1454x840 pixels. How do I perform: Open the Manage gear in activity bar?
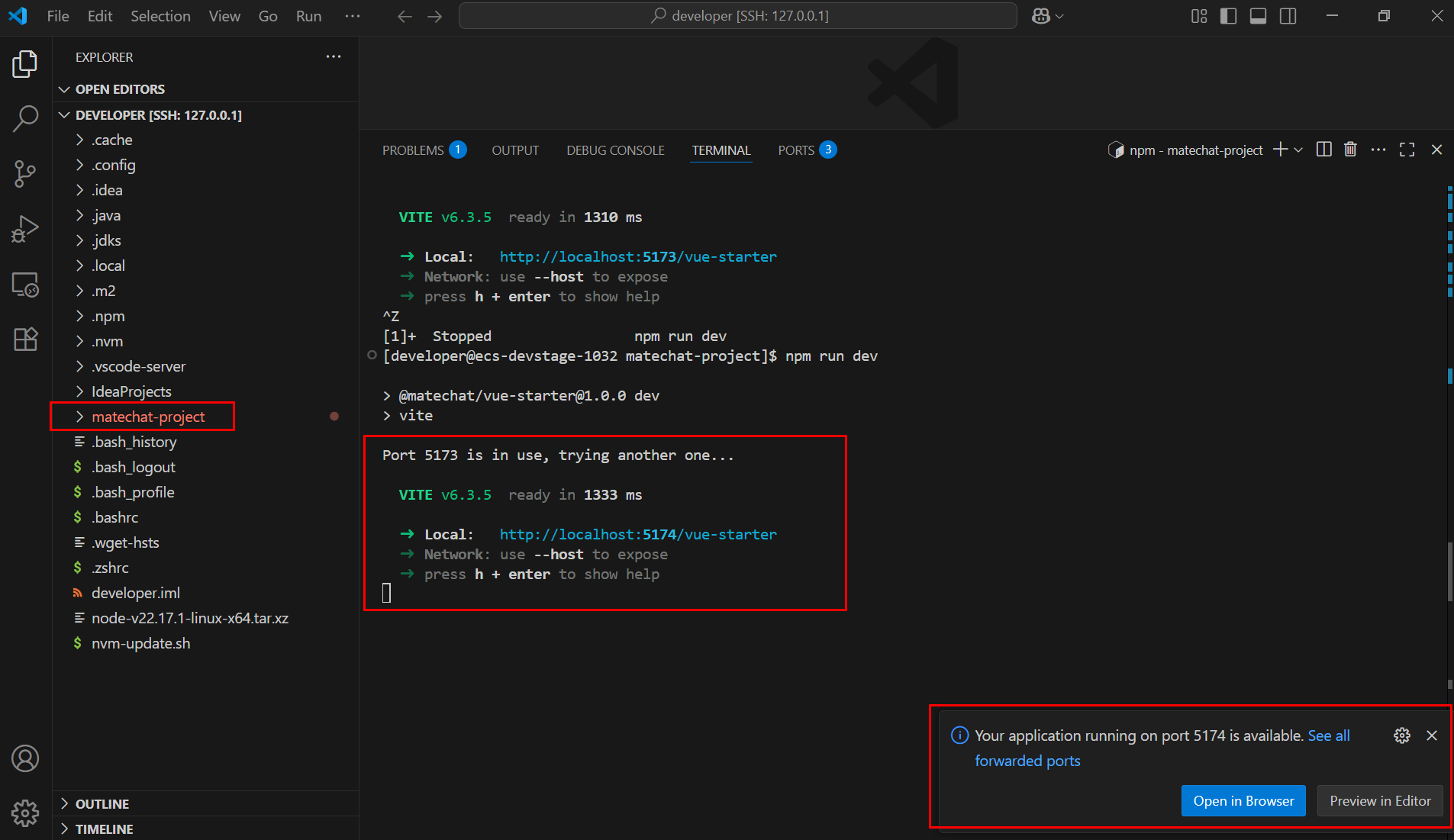pos(25,813)
